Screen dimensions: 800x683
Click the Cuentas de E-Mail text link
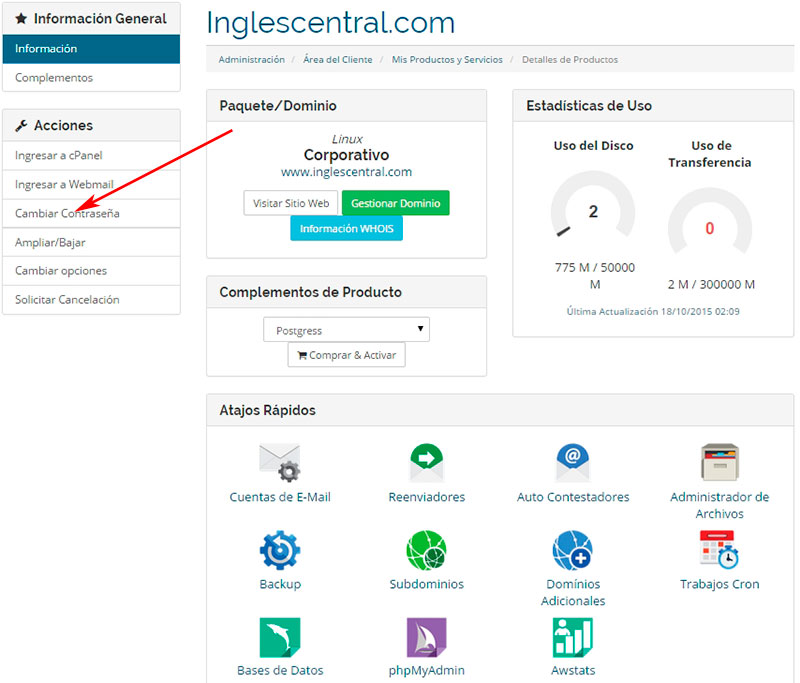point(280,497)
